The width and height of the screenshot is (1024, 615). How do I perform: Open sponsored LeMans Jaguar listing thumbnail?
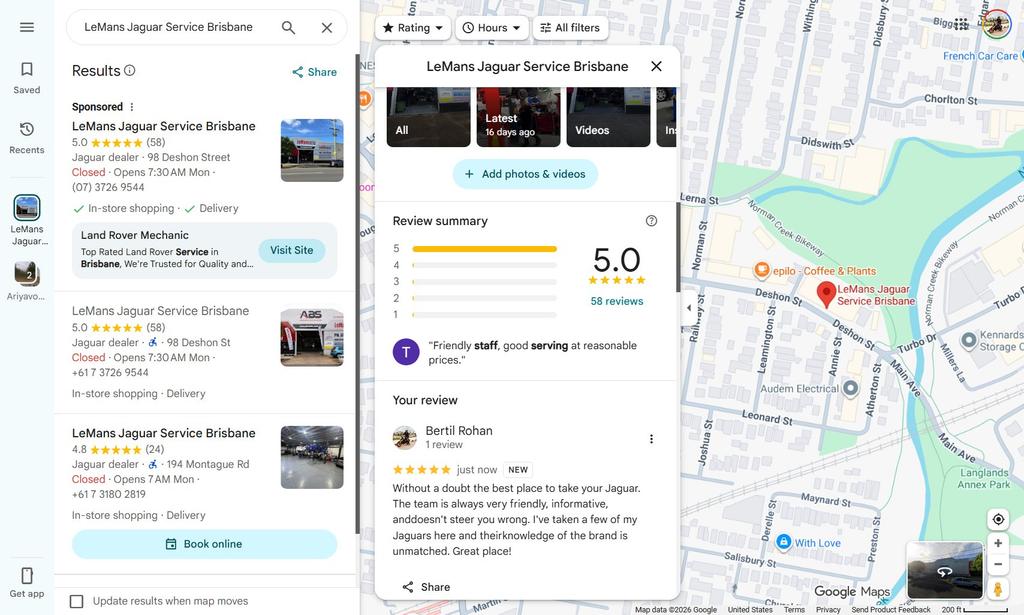(x=312, y=150)
